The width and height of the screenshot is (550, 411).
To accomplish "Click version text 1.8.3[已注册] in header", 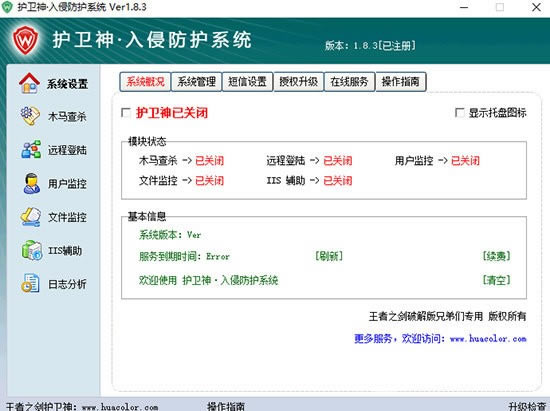I will [384, 46].
